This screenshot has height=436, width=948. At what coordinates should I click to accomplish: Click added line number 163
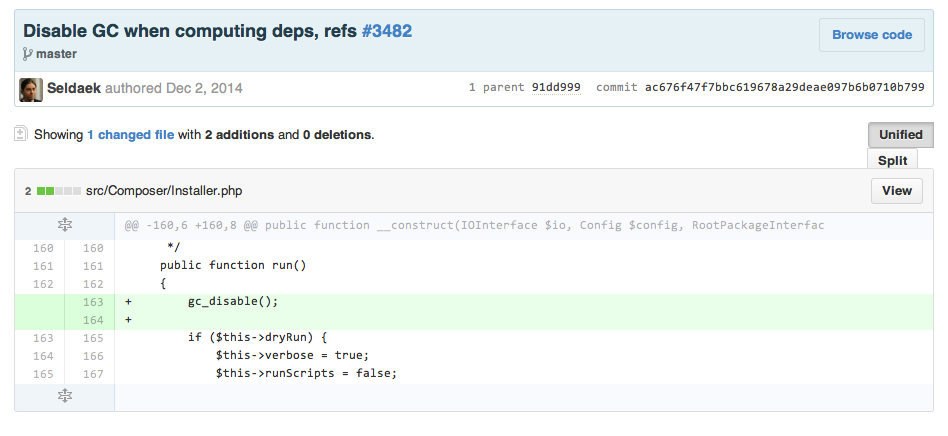click(x=93, y=301)
